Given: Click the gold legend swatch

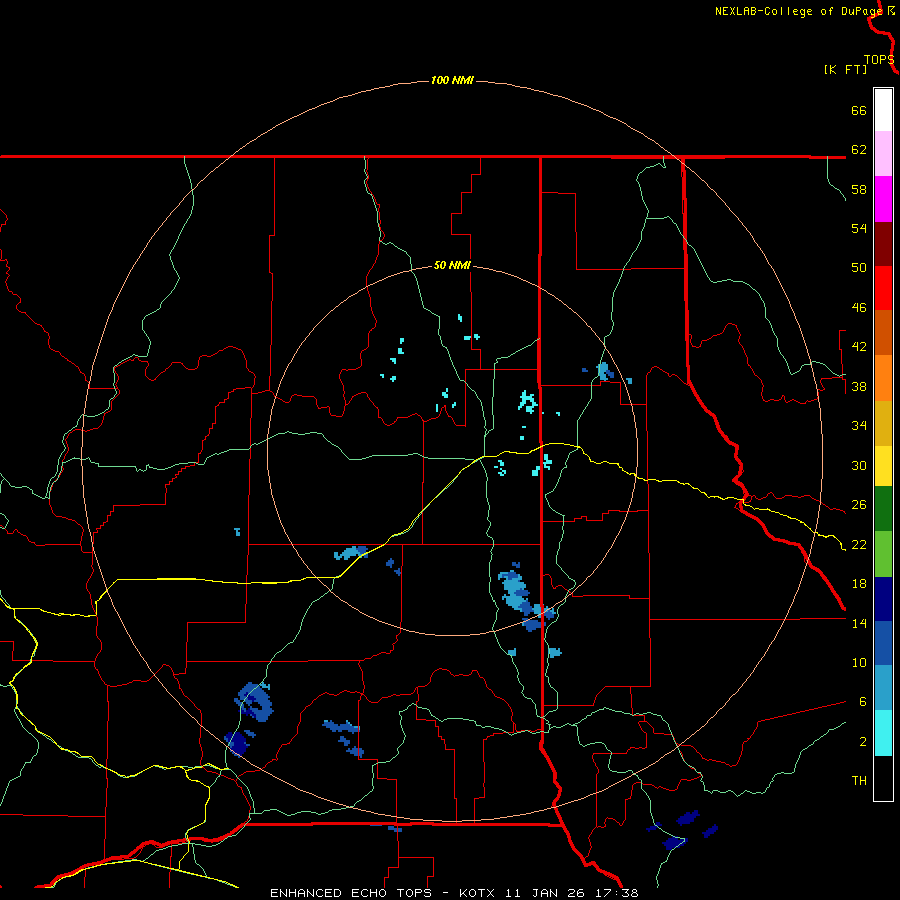Looking at the screenshot, I should click(883, 423).
